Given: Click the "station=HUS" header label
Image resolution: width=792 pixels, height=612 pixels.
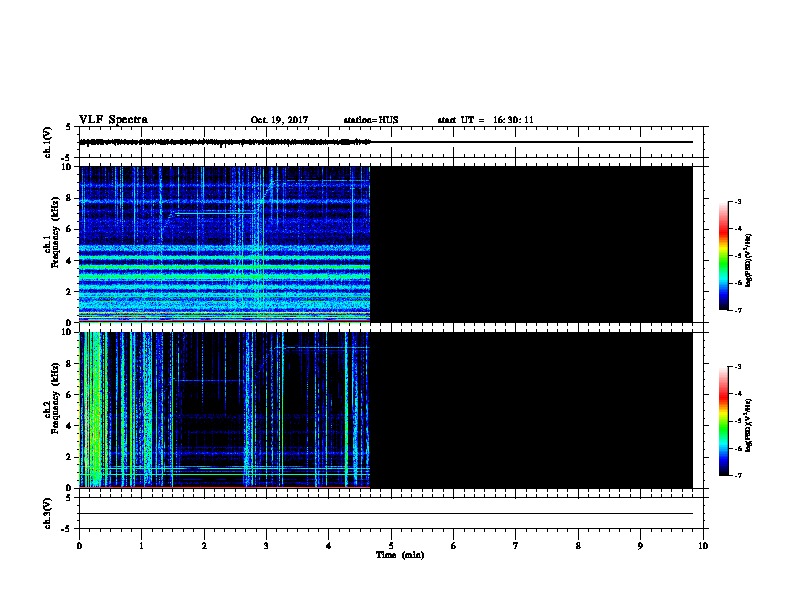Looking at the screenshot, I should [371, 120].
